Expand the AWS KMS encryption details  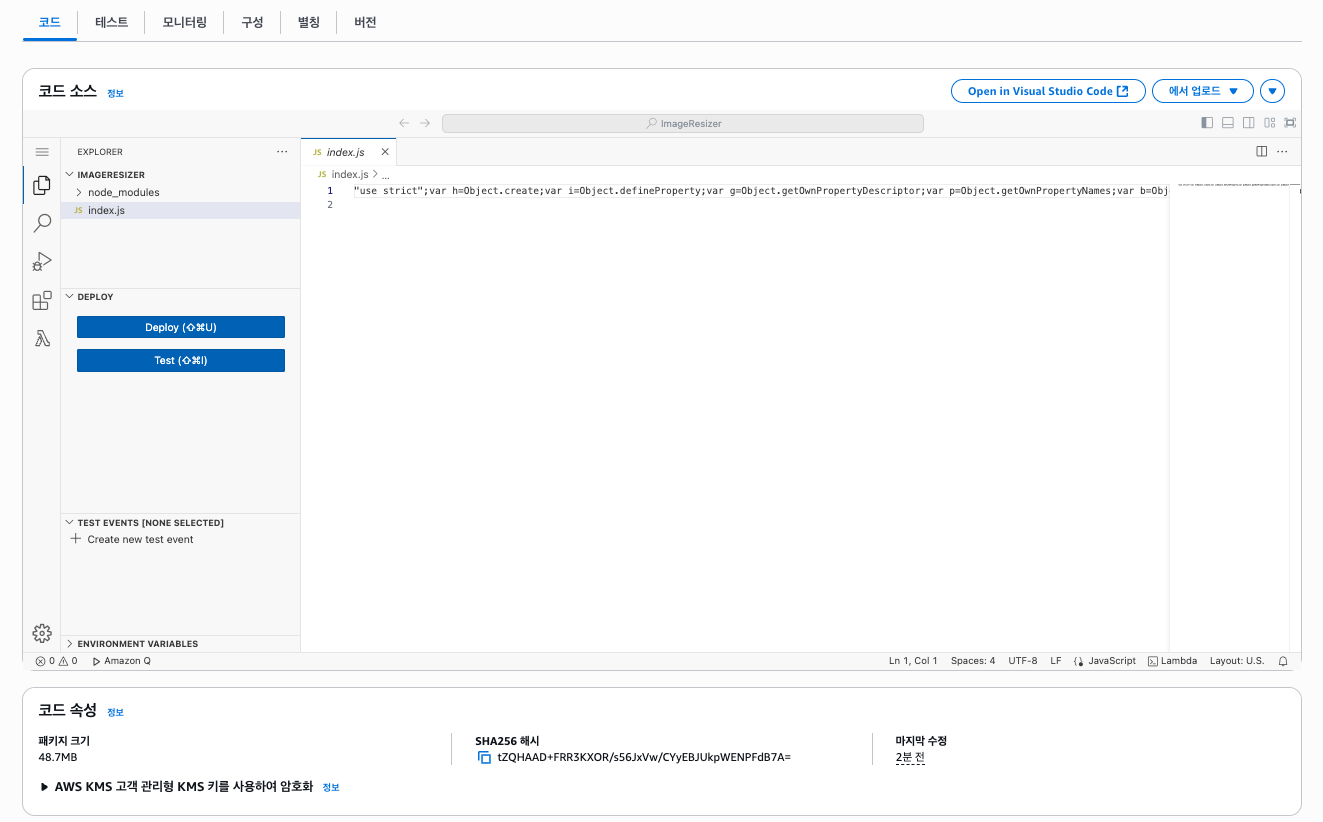pyautogui.click(x=45, y=787)
